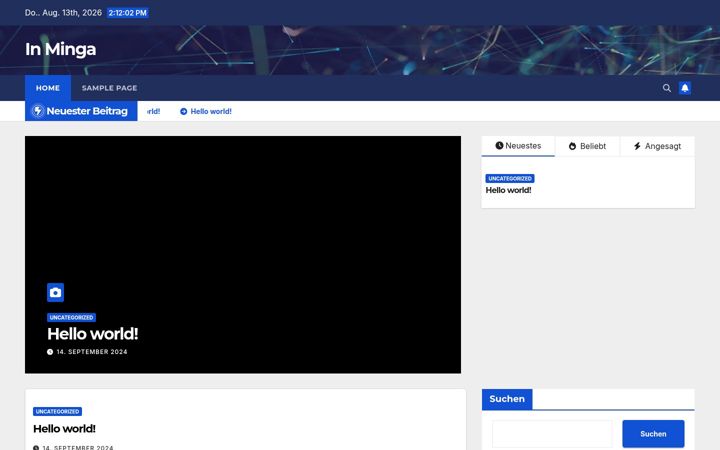
Task: Click the date Do.. Aug. 13th, 2026
Action: point(63,13)
